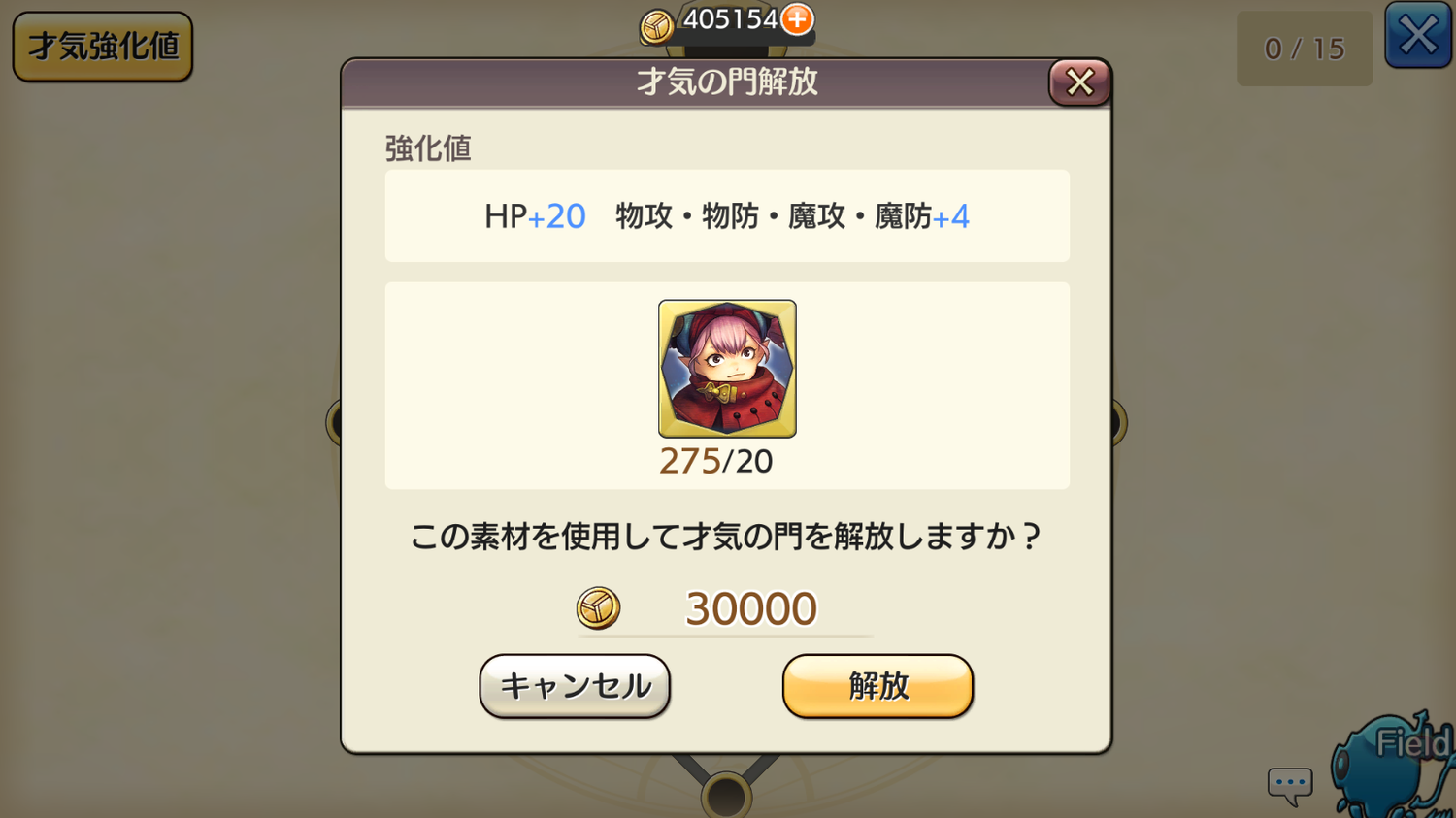The height and width of the screenshot is (818, 1456).
Task: Tap the partially hidden node at dialog's right edge
Action: coord(1118,423)
